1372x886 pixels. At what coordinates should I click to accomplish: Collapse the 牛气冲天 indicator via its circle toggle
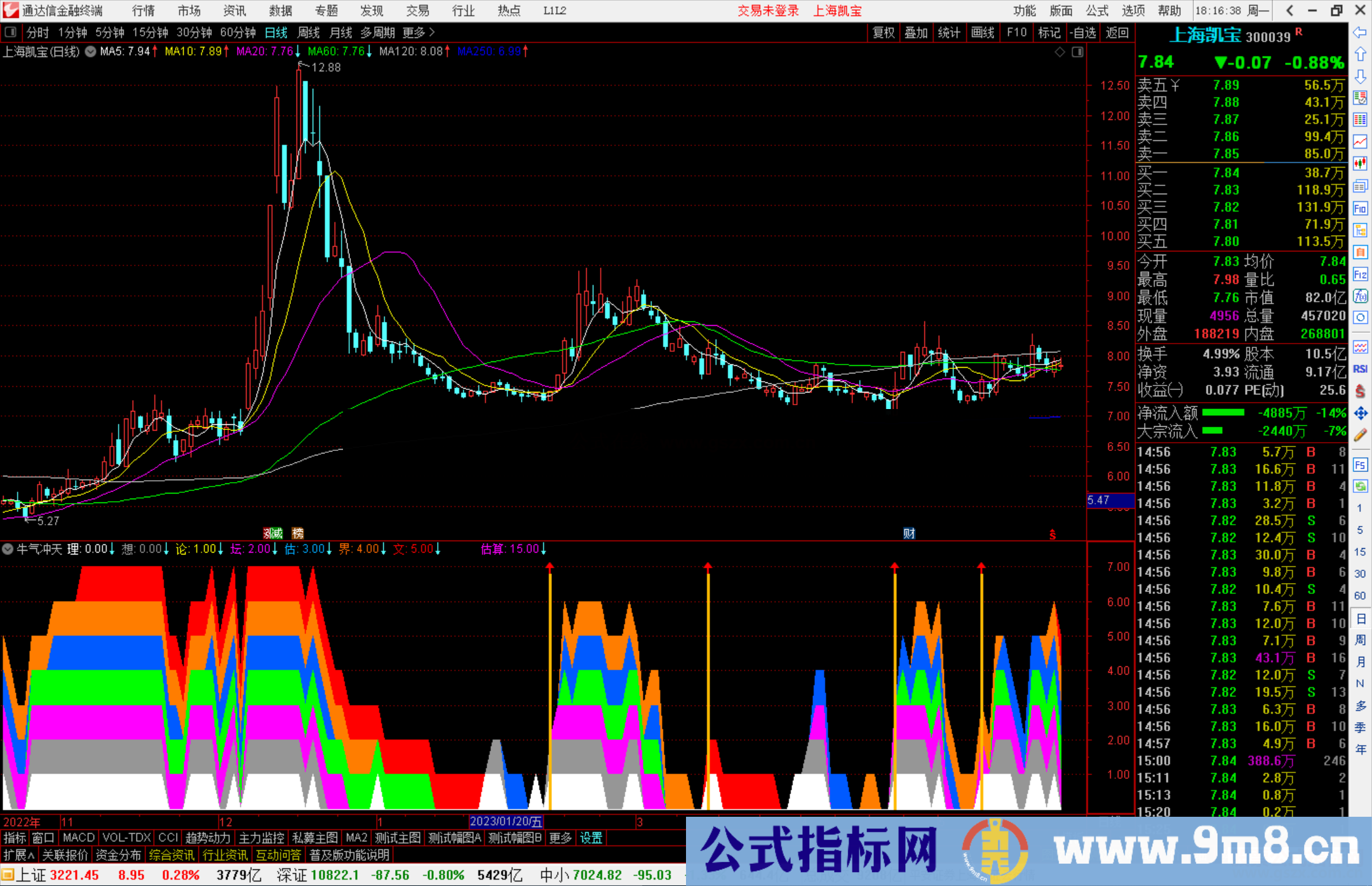coord(7,549)
